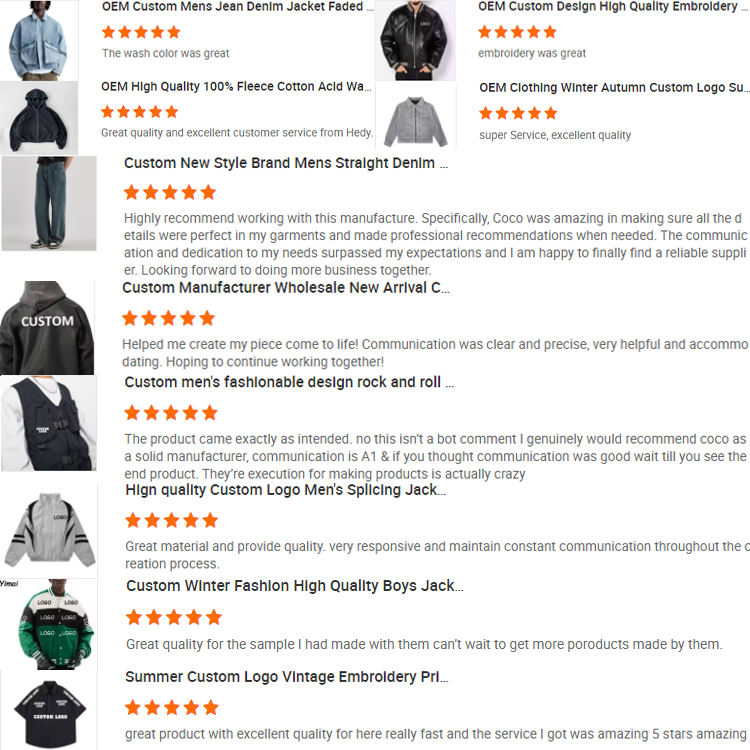Open the dark fleece hoodie thumbnail
This screenshot has height=750, width=750.
39,118
